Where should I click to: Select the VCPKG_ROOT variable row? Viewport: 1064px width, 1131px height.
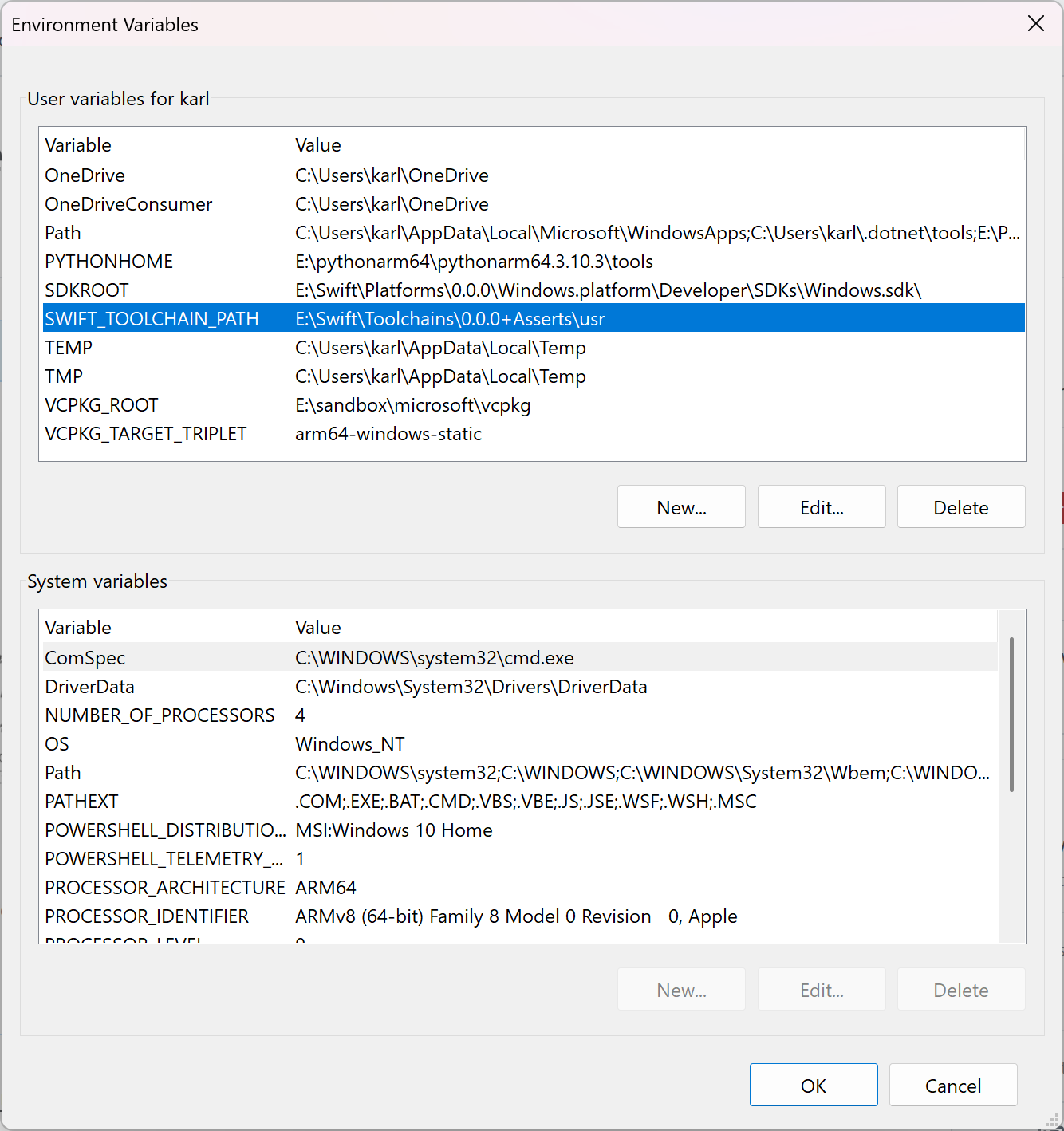click(101, 405)
